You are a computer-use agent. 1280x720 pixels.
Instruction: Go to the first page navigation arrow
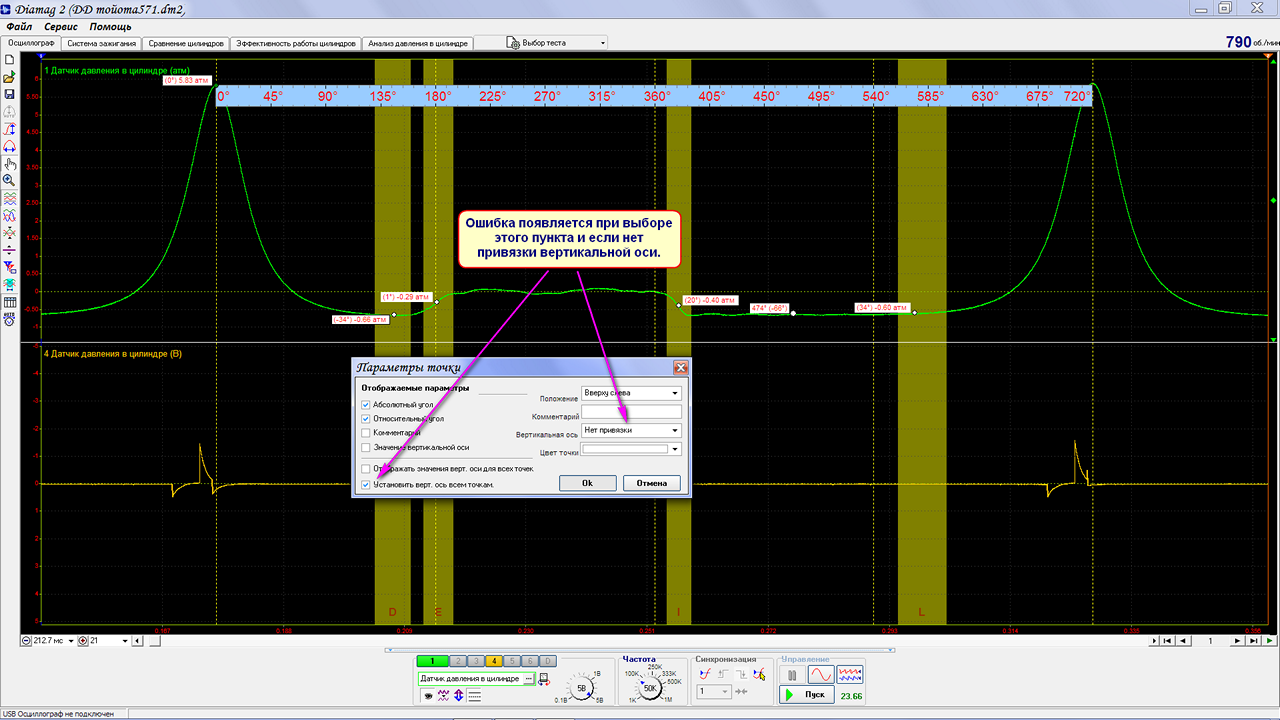click(x=1169, y=640)
